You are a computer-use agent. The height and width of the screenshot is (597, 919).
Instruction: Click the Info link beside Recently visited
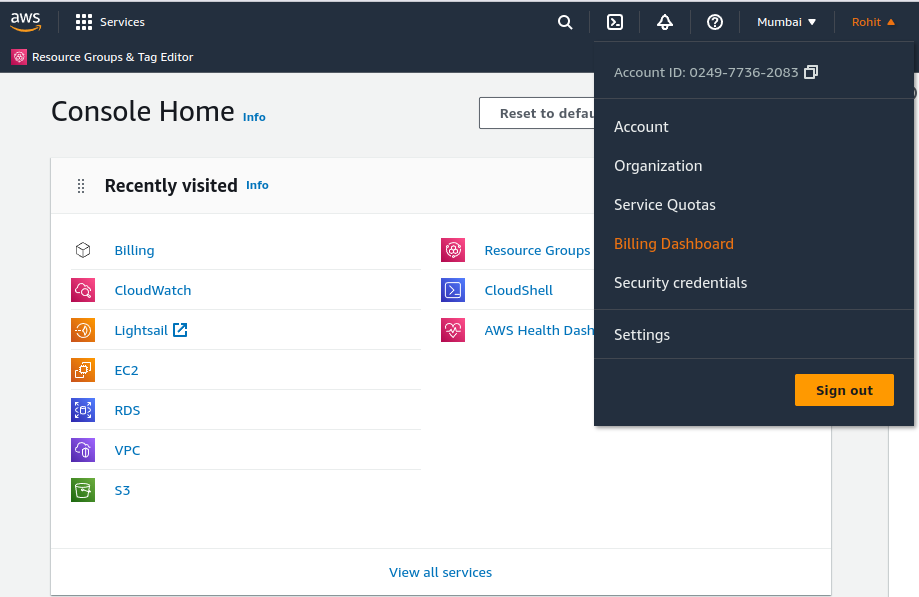click(x=257, y=185)
